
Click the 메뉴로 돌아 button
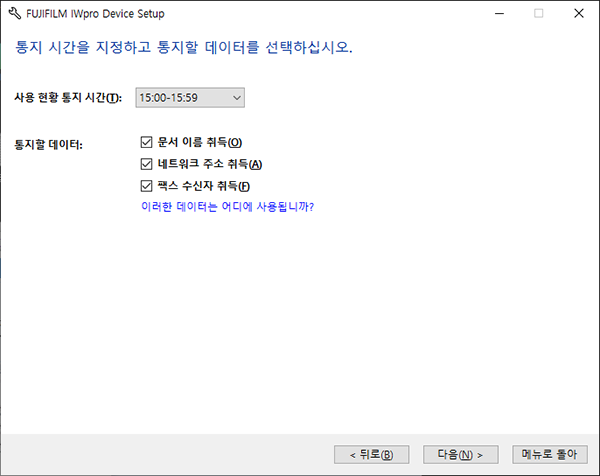(549, 455)
